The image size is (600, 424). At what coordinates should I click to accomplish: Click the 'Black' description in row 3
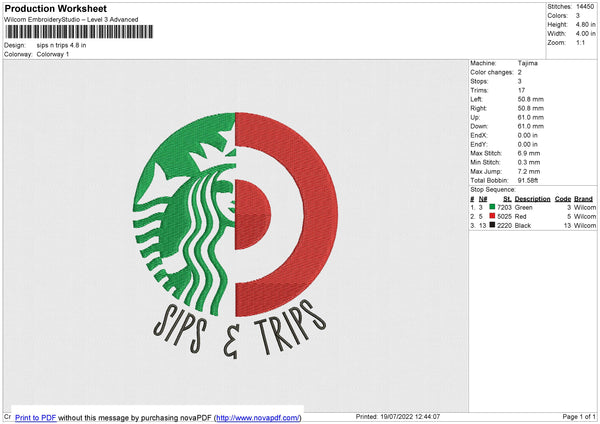(523, 226)
